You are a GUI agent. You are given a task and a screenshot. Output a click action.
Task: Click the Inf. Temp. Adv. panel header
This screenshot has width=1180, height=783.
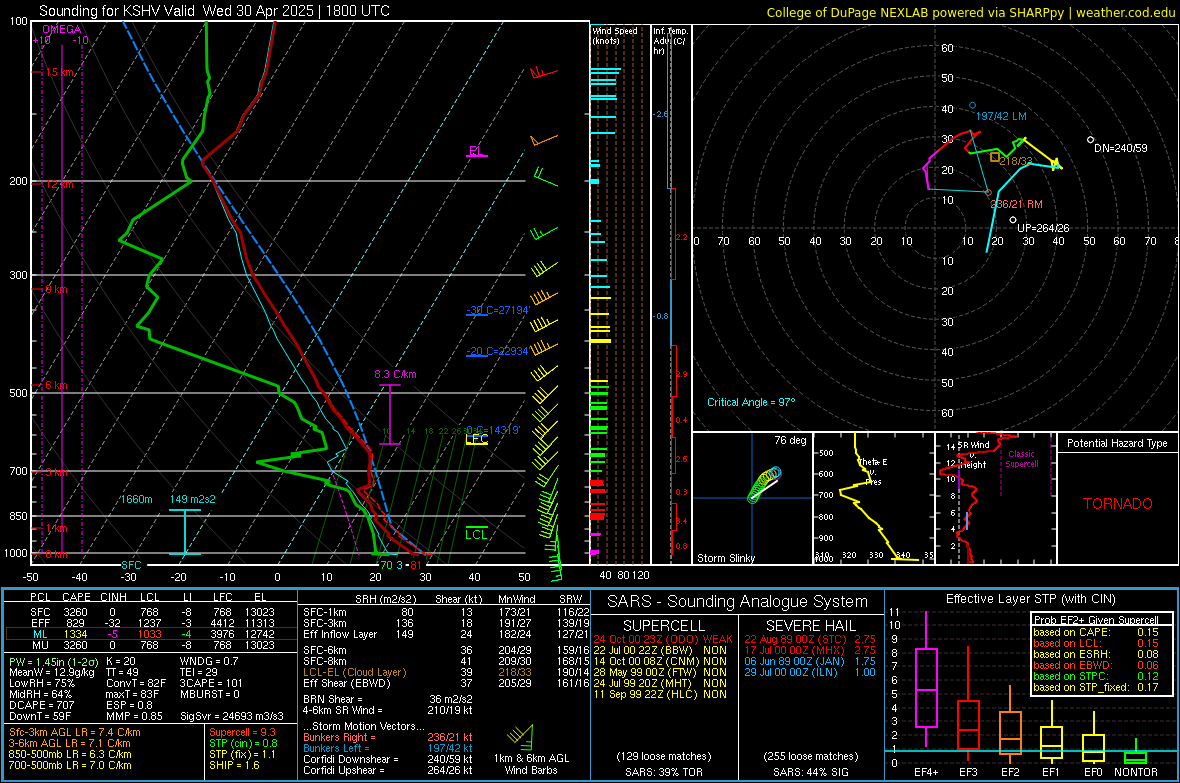670,41
